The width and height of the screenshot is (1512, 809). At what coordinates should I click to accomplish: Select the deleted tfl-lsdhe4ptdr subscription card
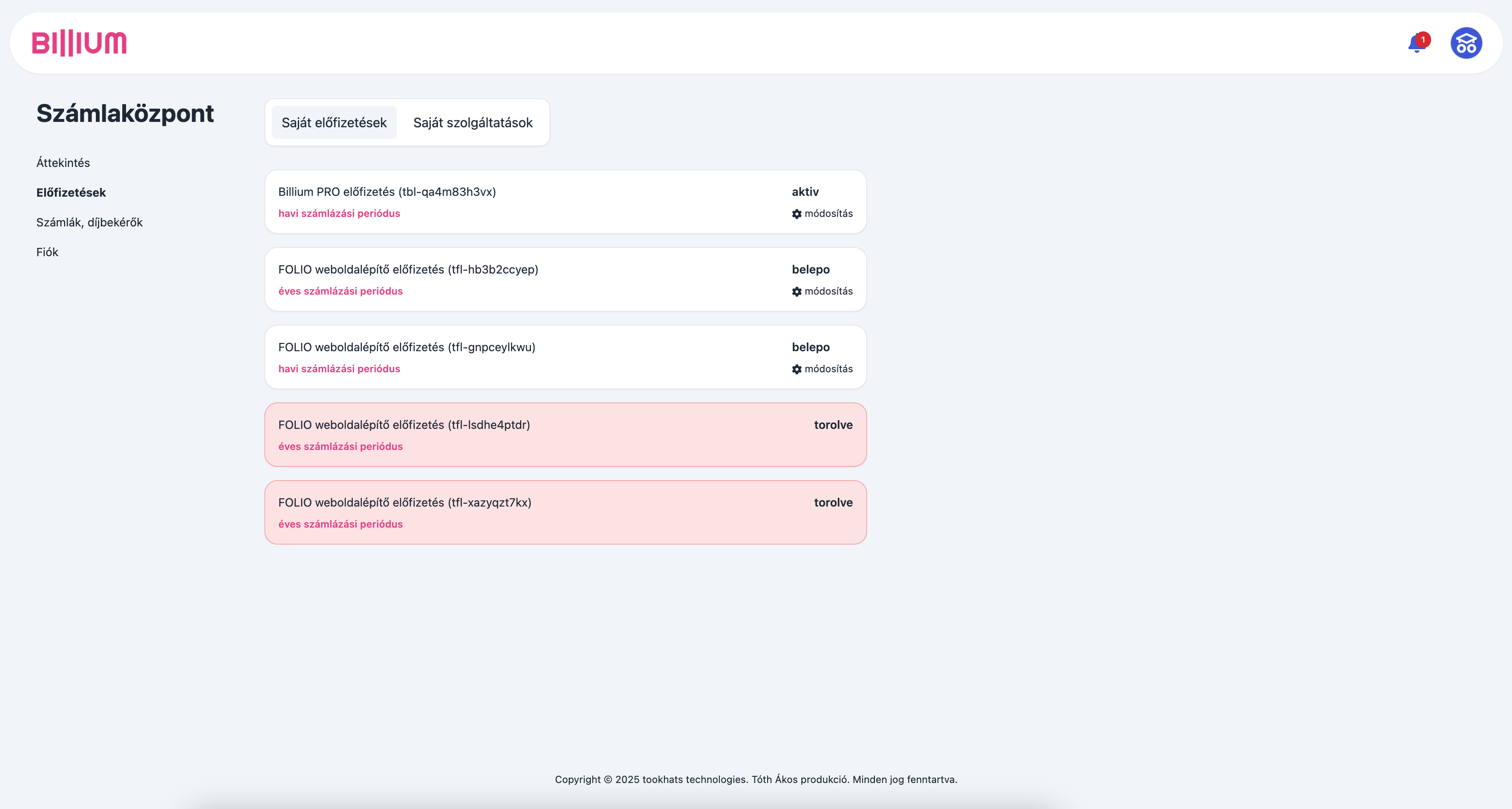point(565,434)
